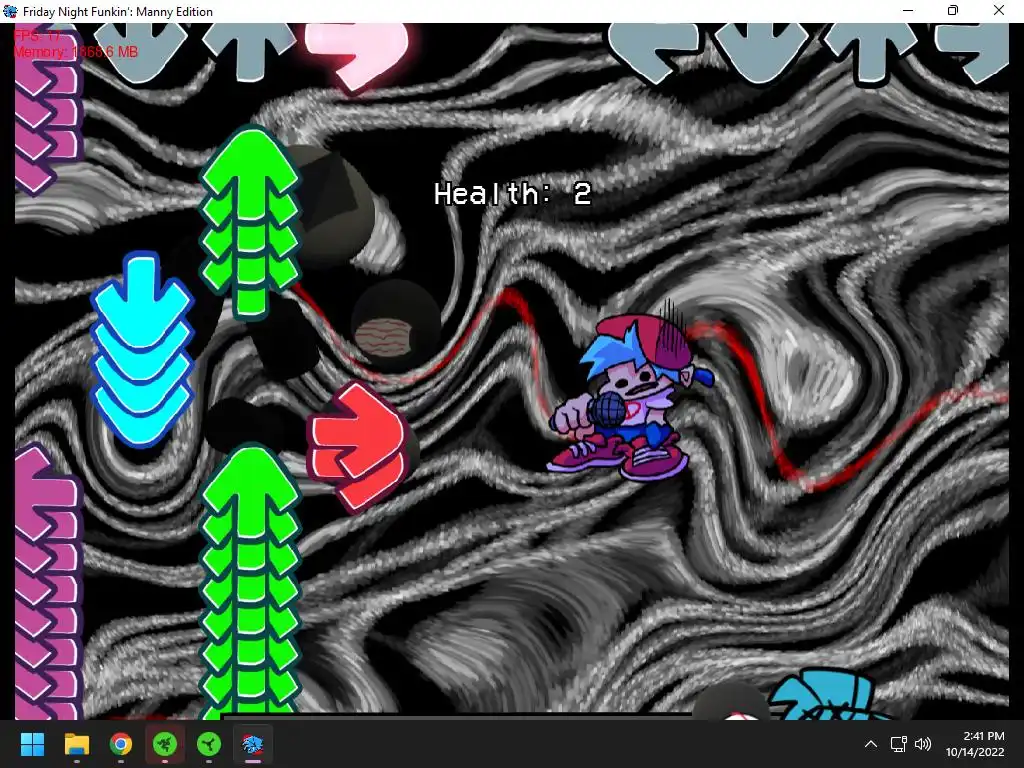Image resolution: width=1024 pixels, height=768 pixels.
Task: Maximize the Friday Night Funkin' window
Action: point(953,10)
